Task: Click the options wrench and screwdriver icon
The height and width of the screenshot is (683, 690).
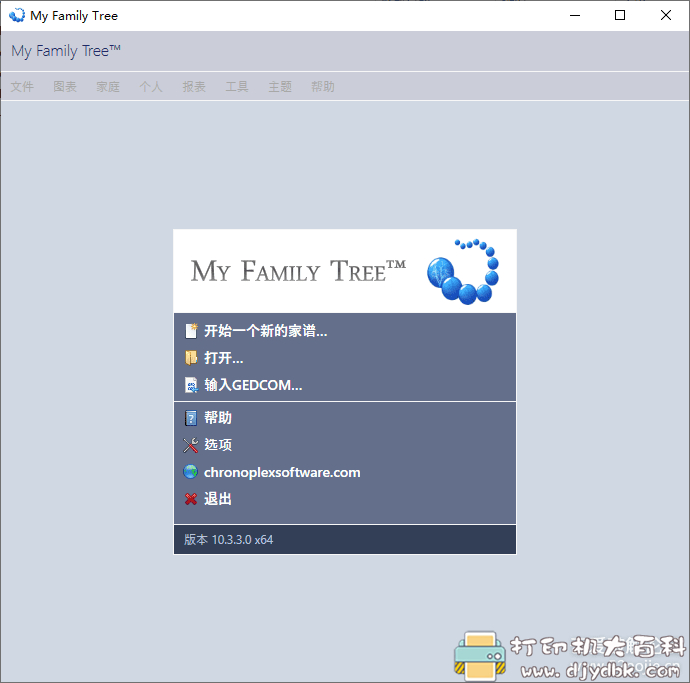Action: point(191,445)
